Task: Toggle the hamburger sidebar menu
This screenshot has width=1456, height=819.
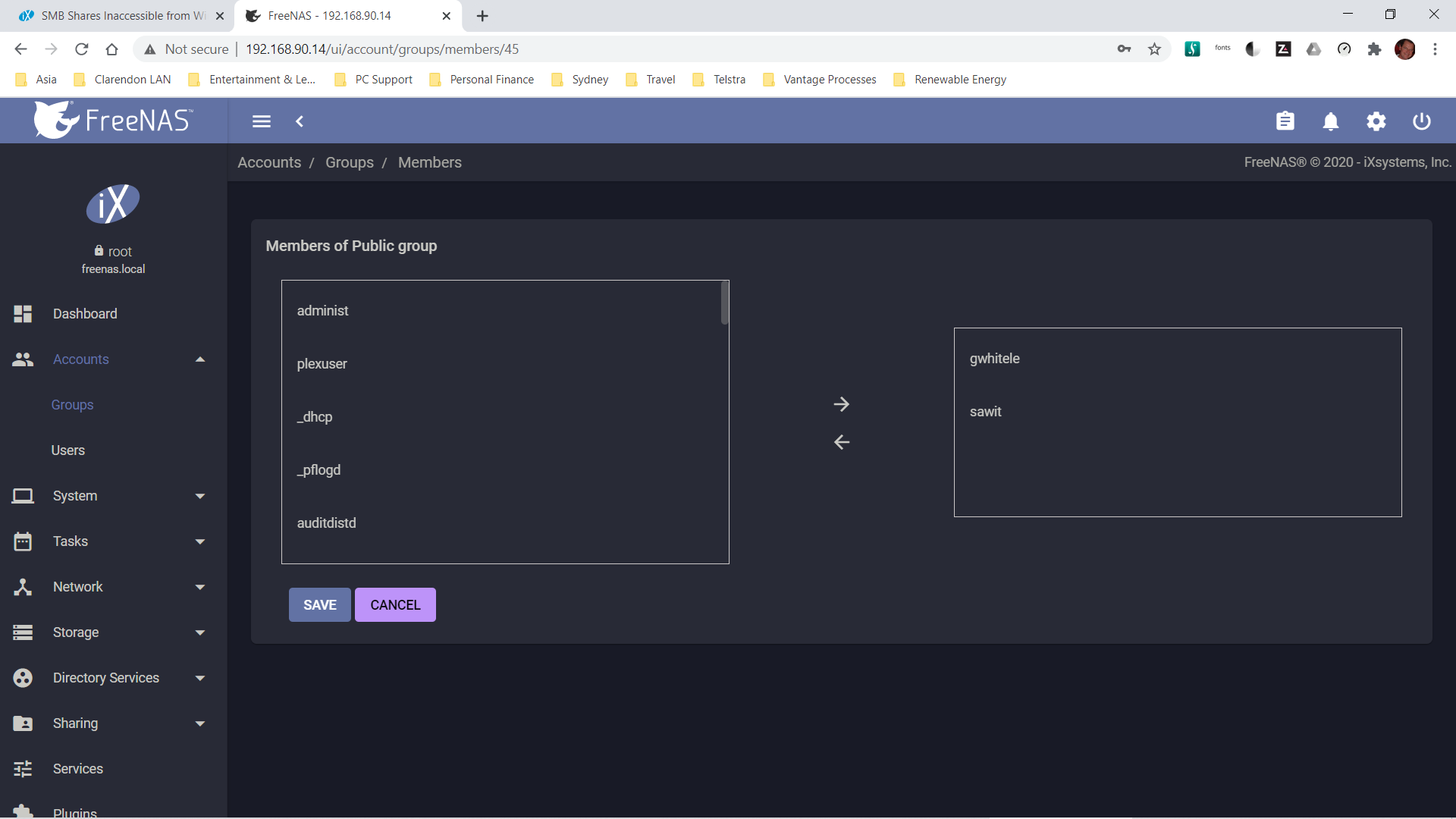Action: click(262, 121)
